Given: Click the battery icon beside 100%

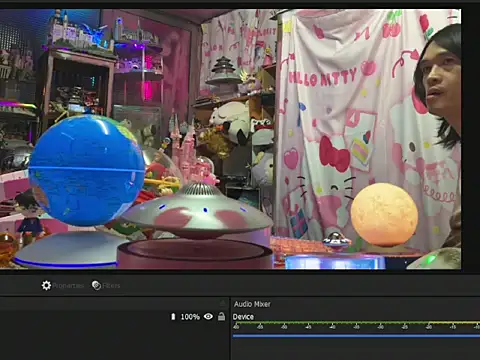Looking at the screenshot, I should [x=173, y=317].
